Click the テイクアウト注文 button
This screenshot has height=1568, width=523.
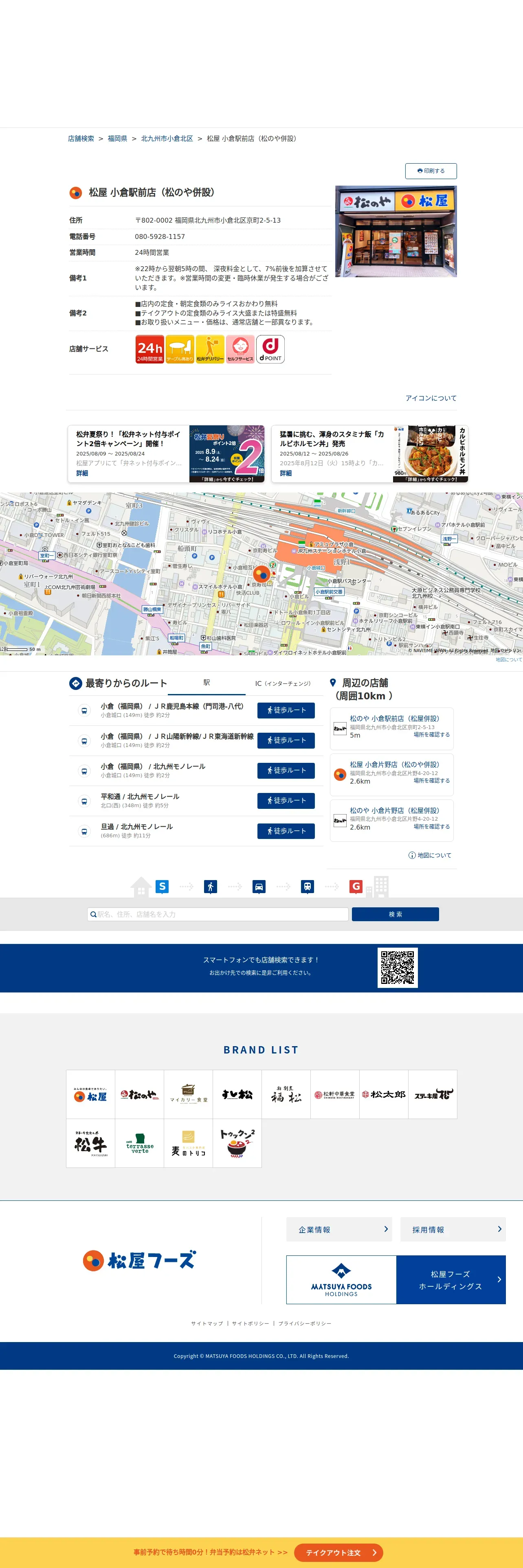[338, 1553]
